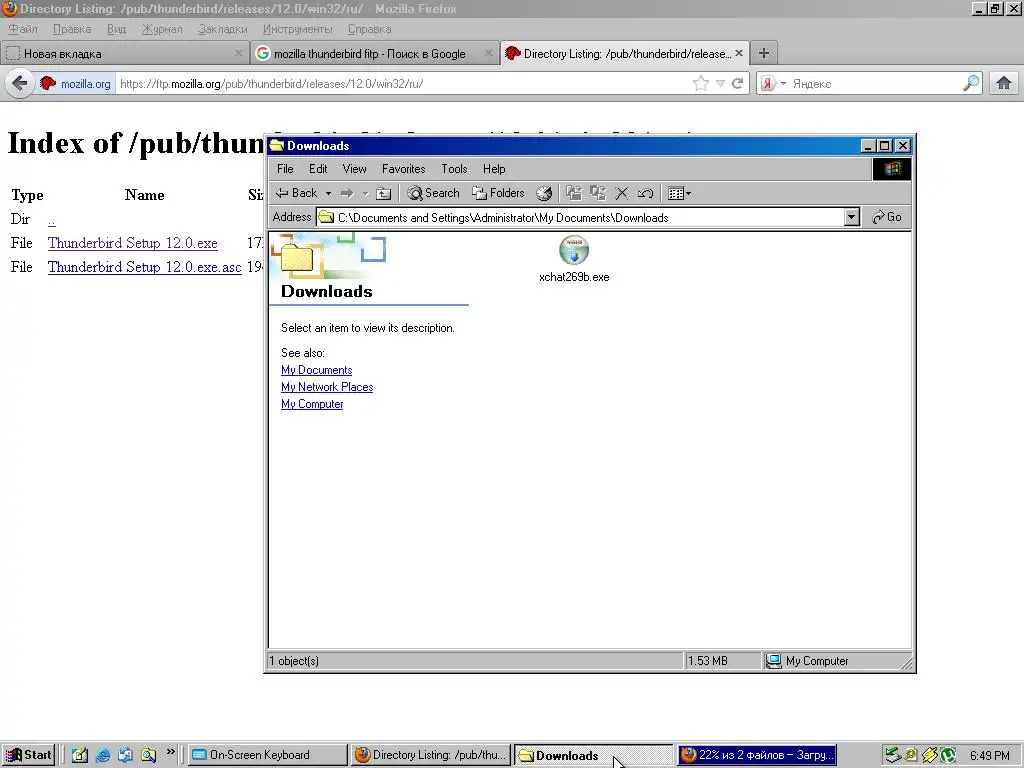Click Яндекс search input field
The width and height of the screenshot is (1024, 768).
coord(875,84)
